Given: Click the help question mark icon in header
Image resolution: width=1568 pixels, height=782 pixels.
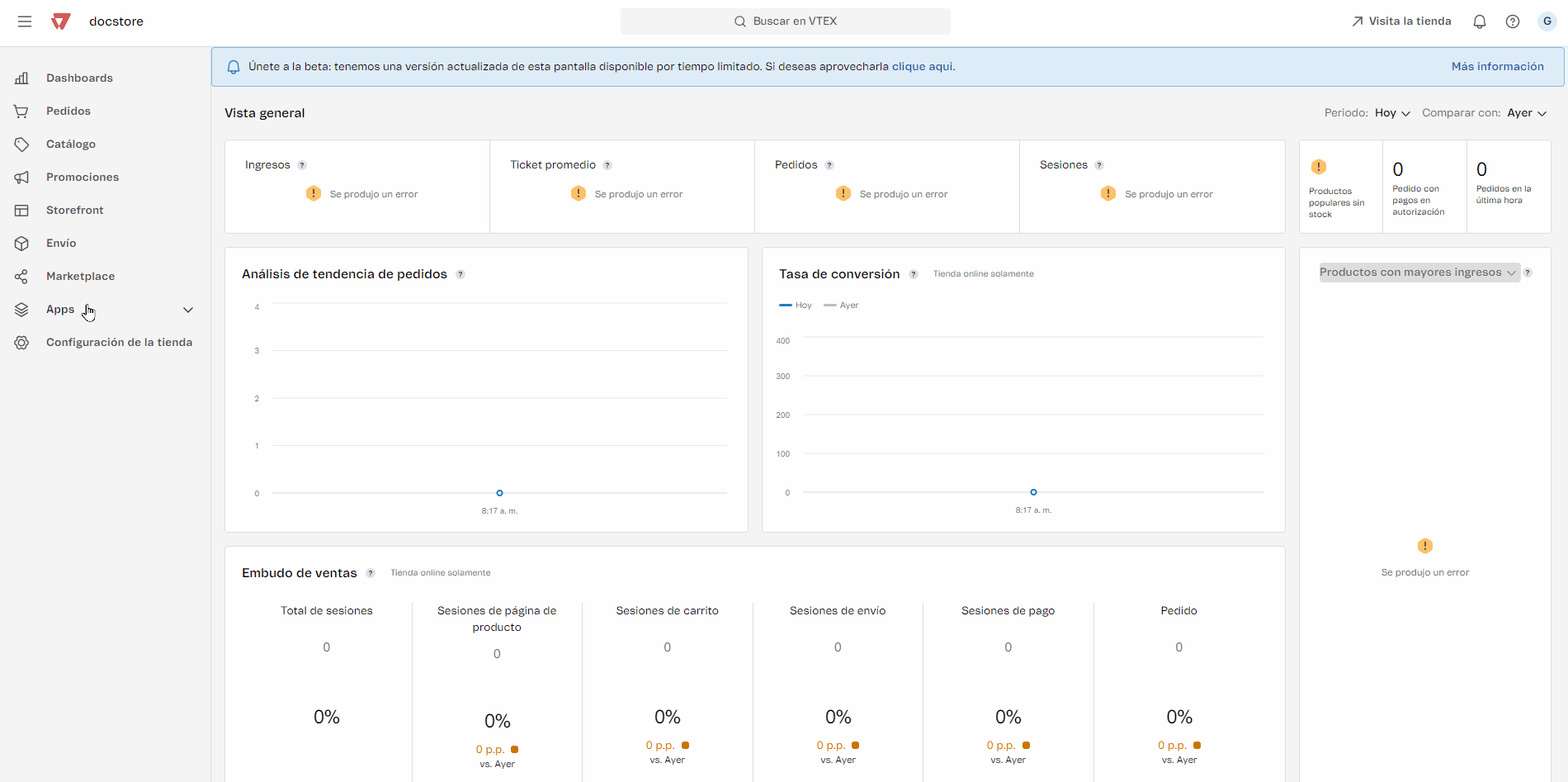Looking at the screenshot, I should click(1513, 21).
